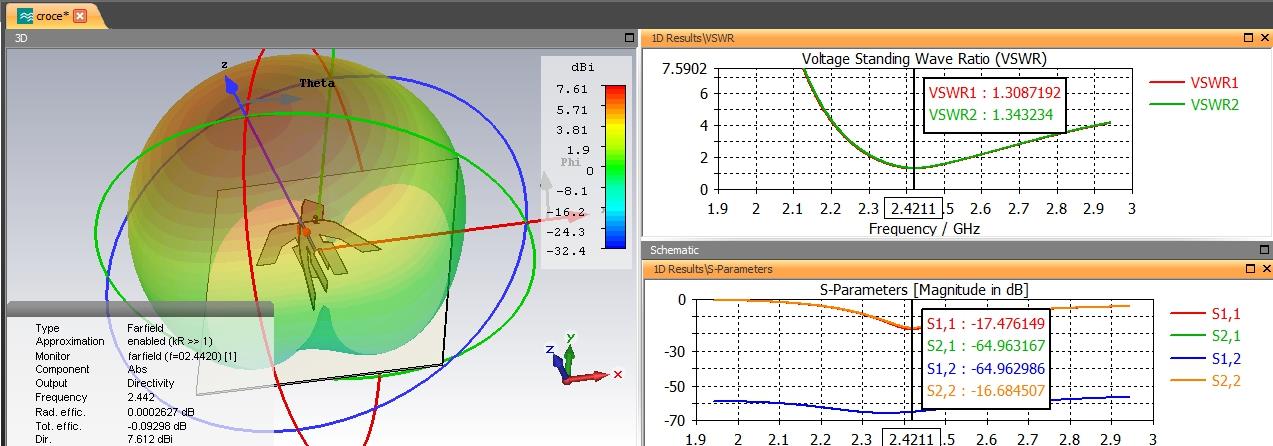This screenshot has height=446, width=1273.
Task: Maximize the 1D Results\S-Parameters panel
Action: pos(1250,269)
